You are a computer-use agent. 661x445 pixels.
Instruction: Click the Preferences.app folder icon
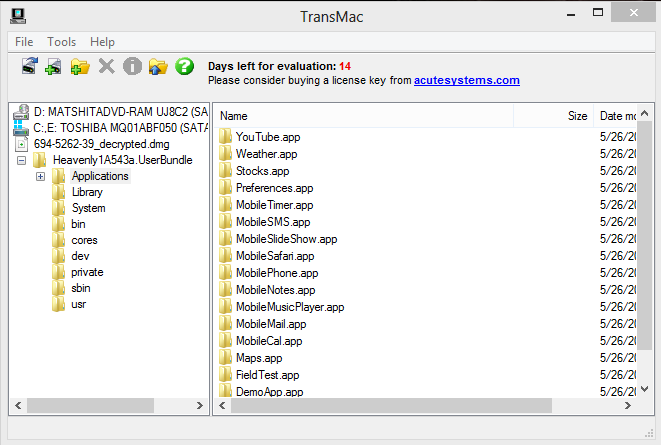[226, 188]
